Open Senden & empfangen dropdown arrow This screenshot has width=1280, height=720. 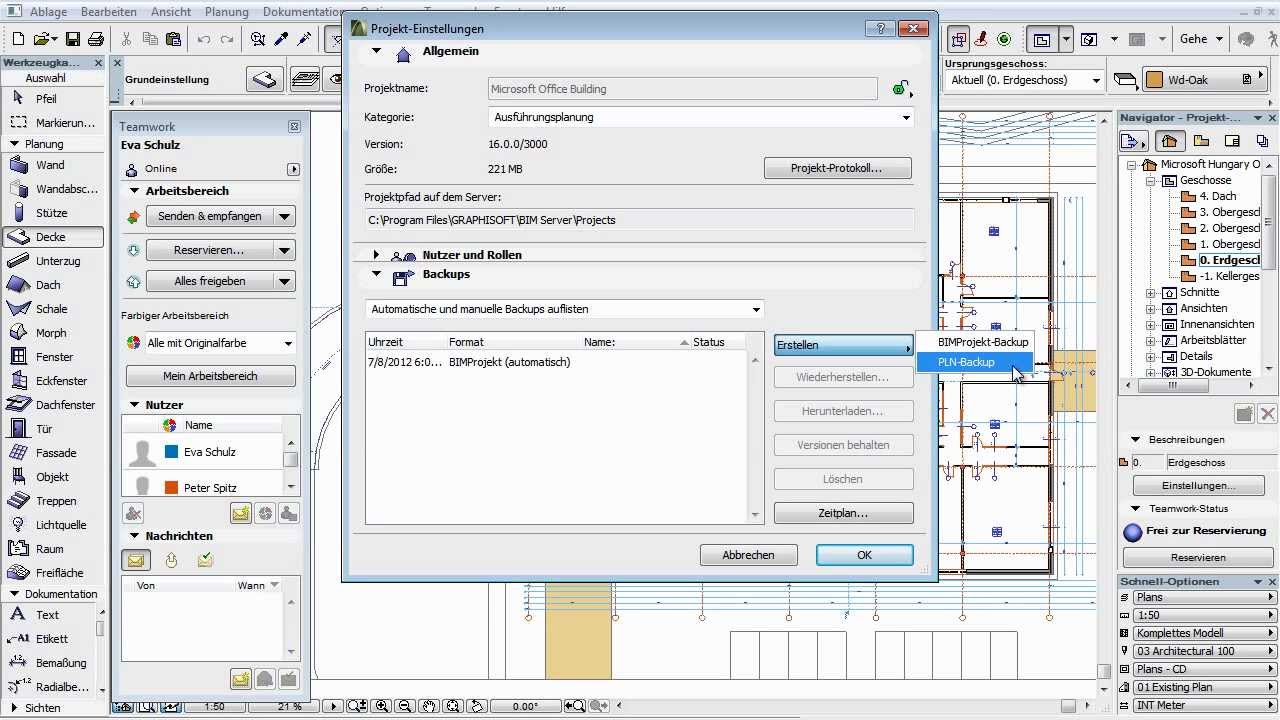(x=285, y=216)
